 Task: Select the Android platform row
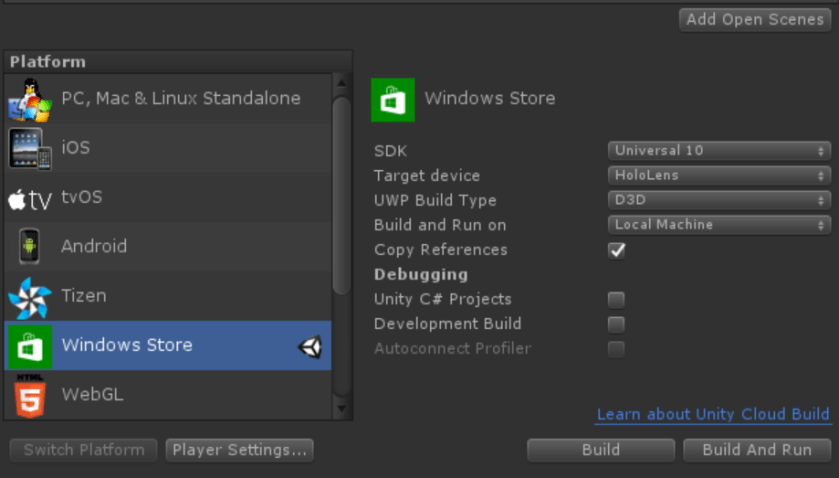(x=168, y=247)
